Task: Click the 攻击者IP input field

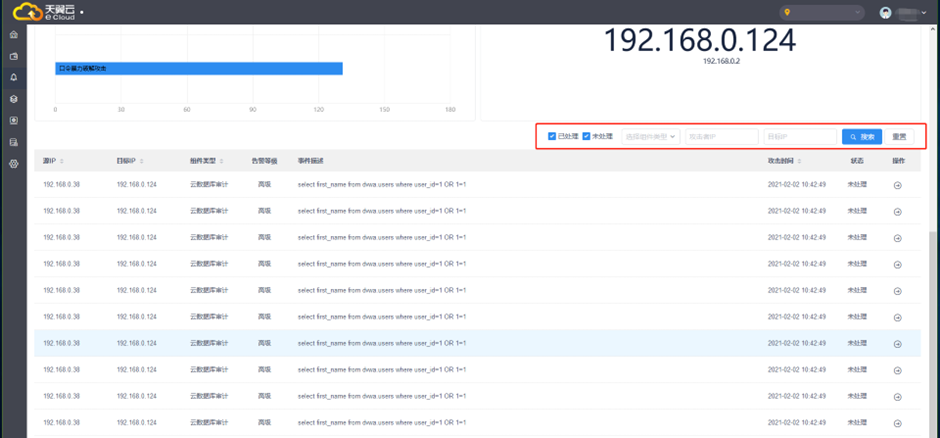Action: (x=721, y=136)
